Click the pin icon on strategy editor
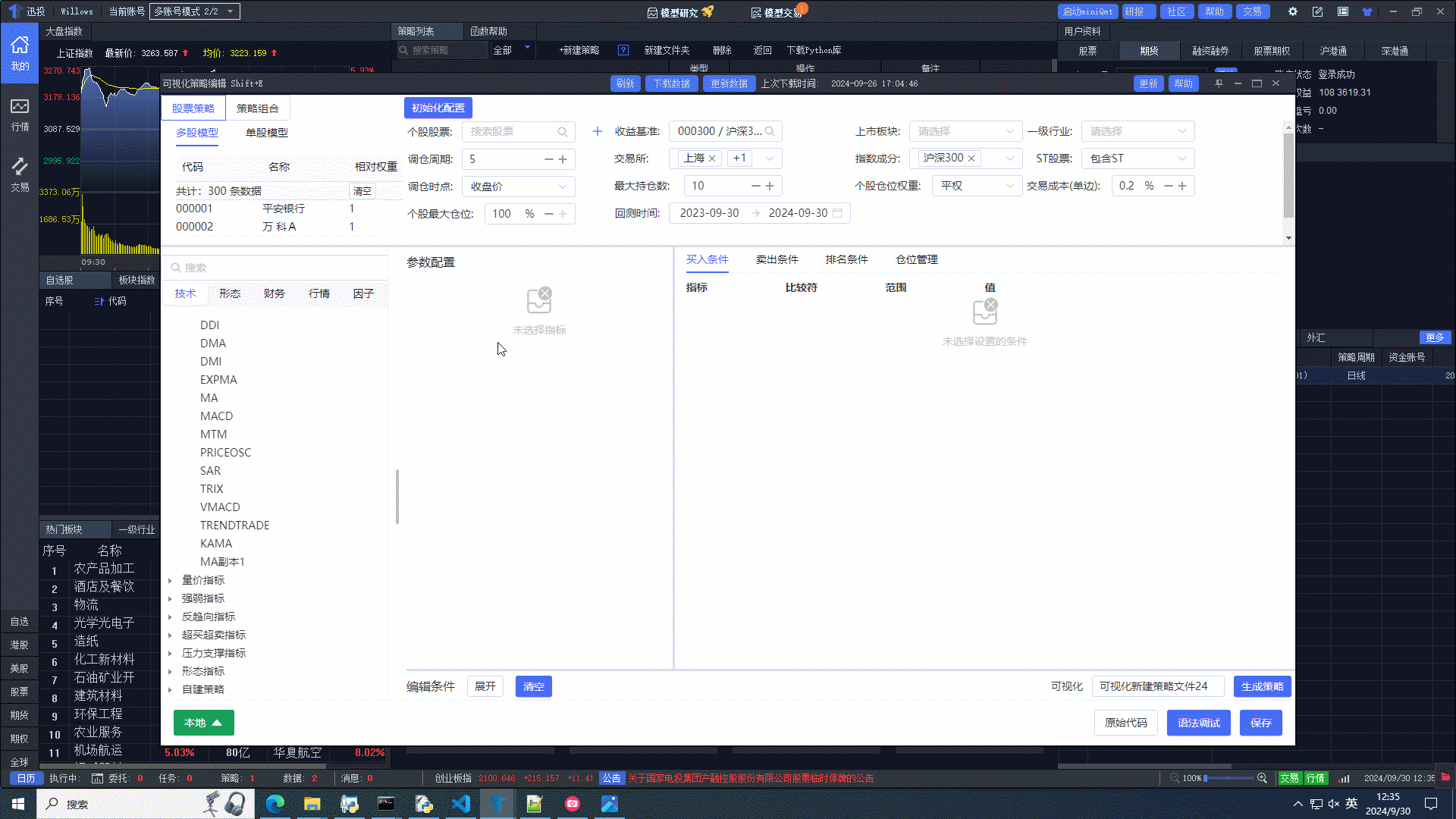The width and height of the screenshot is (1456, 819). click(x=1219, y=83)
